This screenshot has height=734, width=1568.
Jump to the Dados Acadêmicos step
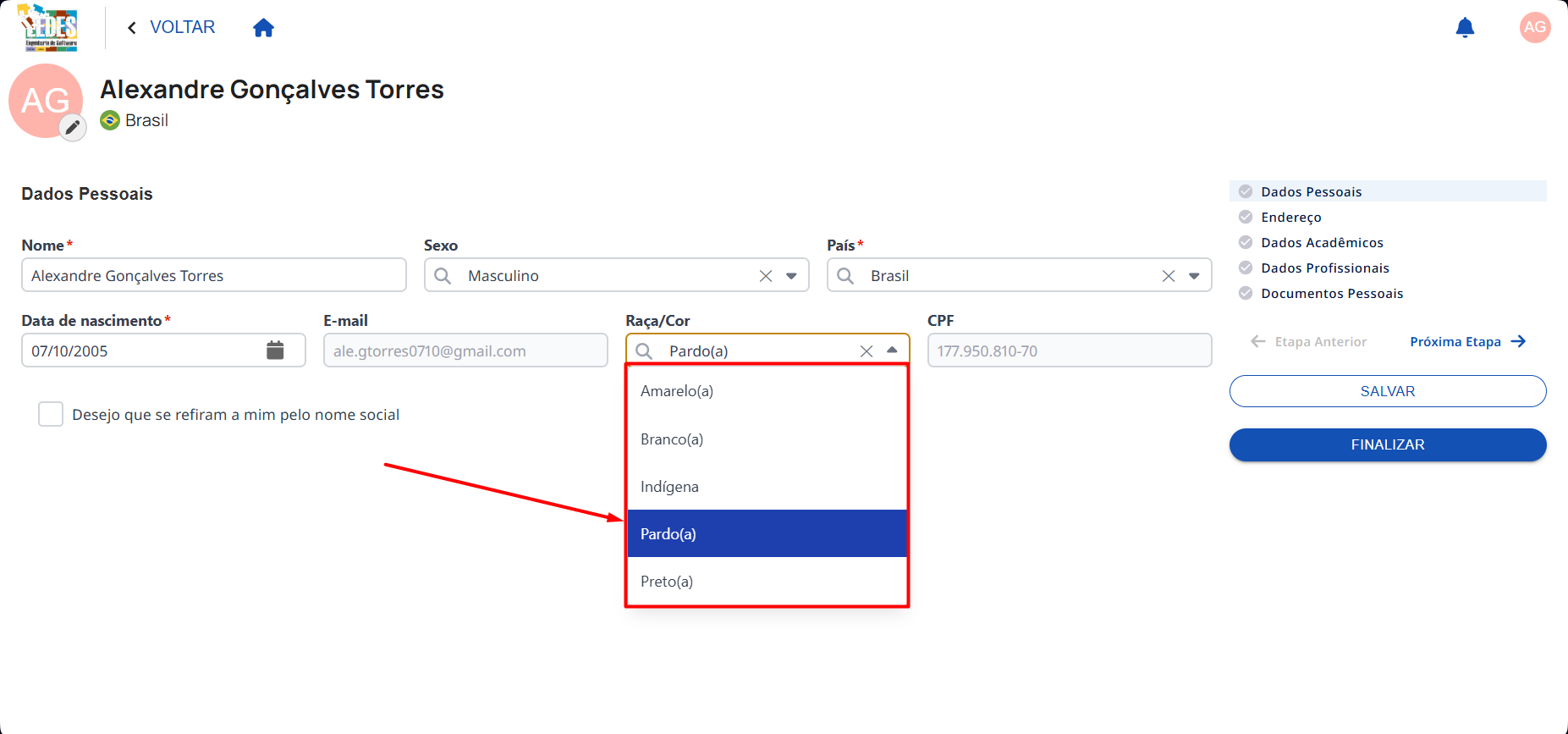click(x=1322, y=243)
